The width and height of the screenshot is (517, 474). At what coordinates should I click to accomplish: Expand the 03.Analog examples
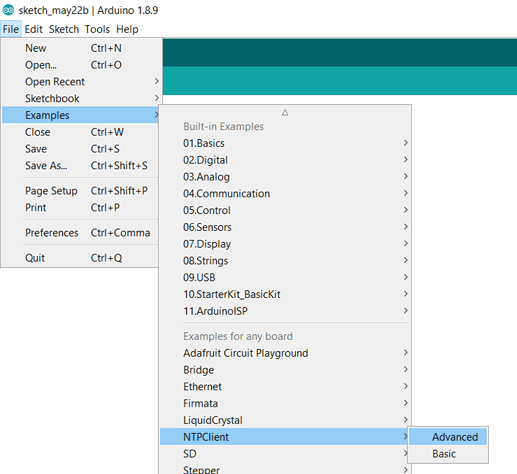click(285, 177)
